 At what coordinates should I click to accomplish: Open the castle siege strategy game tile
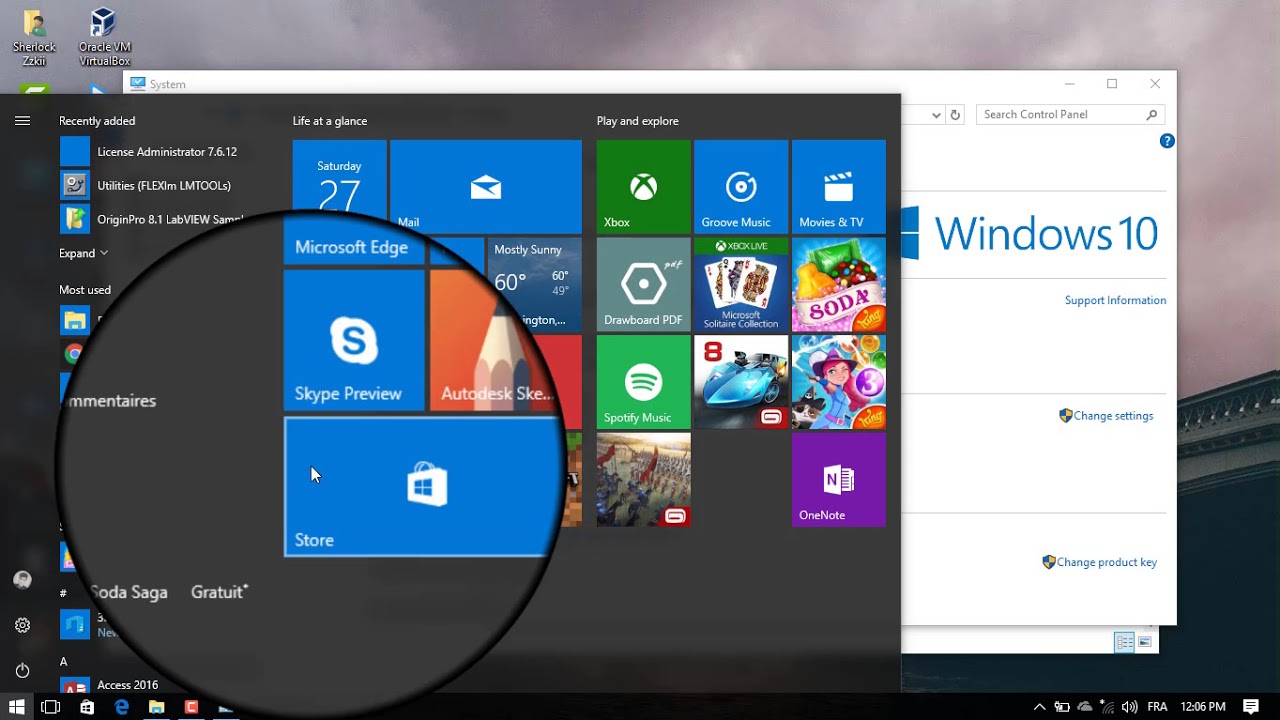pos(643,479)
